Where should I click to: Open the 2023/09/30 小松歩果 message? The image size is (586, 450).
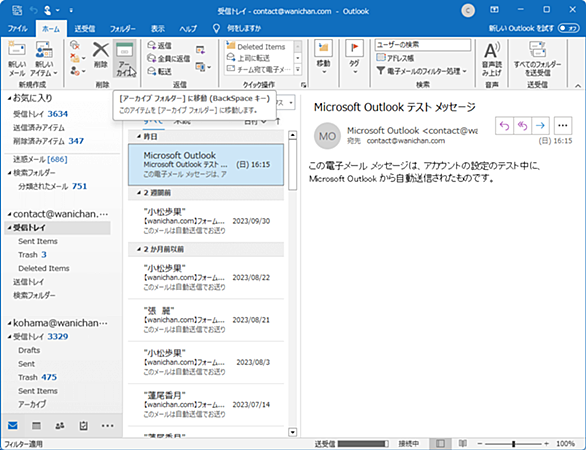[206, 221]
